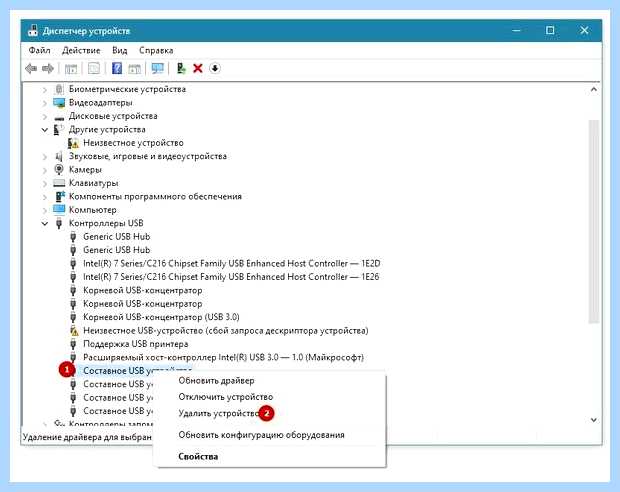Choose Обновить конфигурацию оборудования
The height and width of the screenshot is (492, 620).
(x=261, y=435)
